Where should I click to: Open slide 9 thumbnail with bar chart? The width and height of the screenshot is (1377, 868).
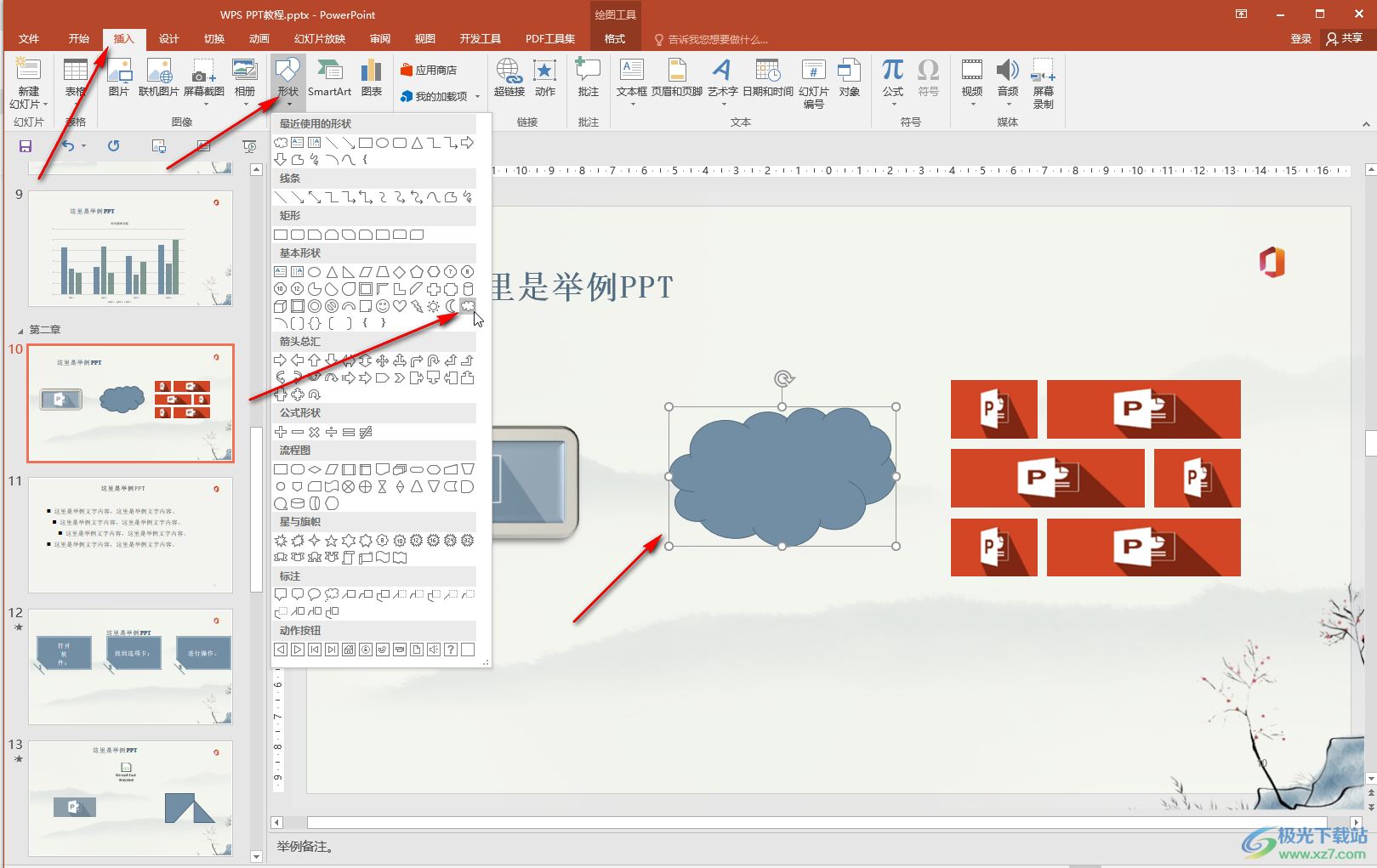[131, 248]
